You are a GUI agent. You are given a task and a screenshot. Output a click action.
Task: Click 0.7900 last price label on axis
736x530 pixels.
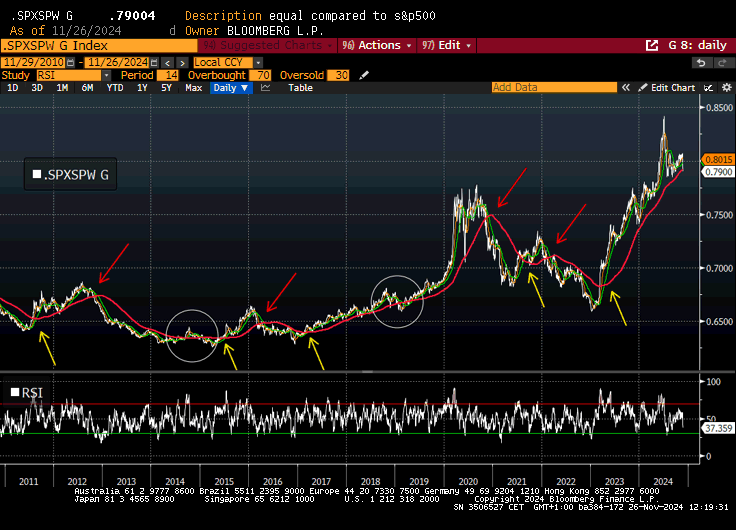pyautogui.click(x=718, y=172)
